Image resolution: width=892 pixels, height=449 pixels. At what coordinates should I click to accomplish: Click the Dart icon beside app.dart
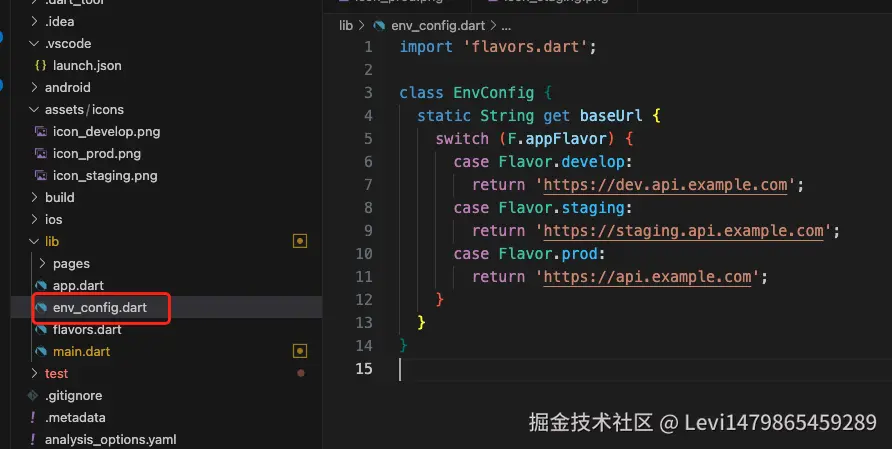[41, 286]
